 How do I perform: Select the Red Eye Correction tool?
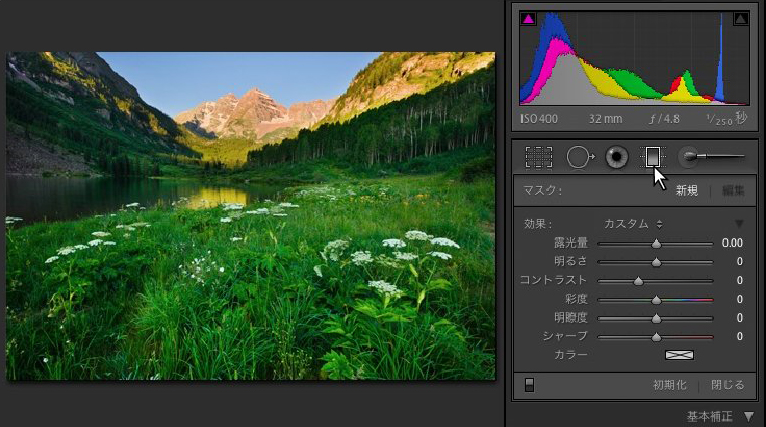point(617,157)
